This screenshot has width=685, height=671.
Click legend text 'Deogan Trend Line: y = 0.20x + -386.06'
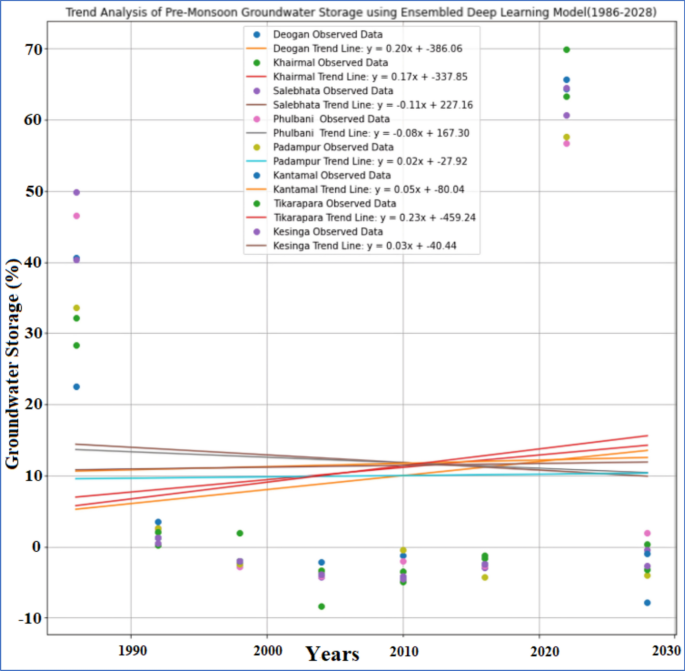(x=367, y=48)
